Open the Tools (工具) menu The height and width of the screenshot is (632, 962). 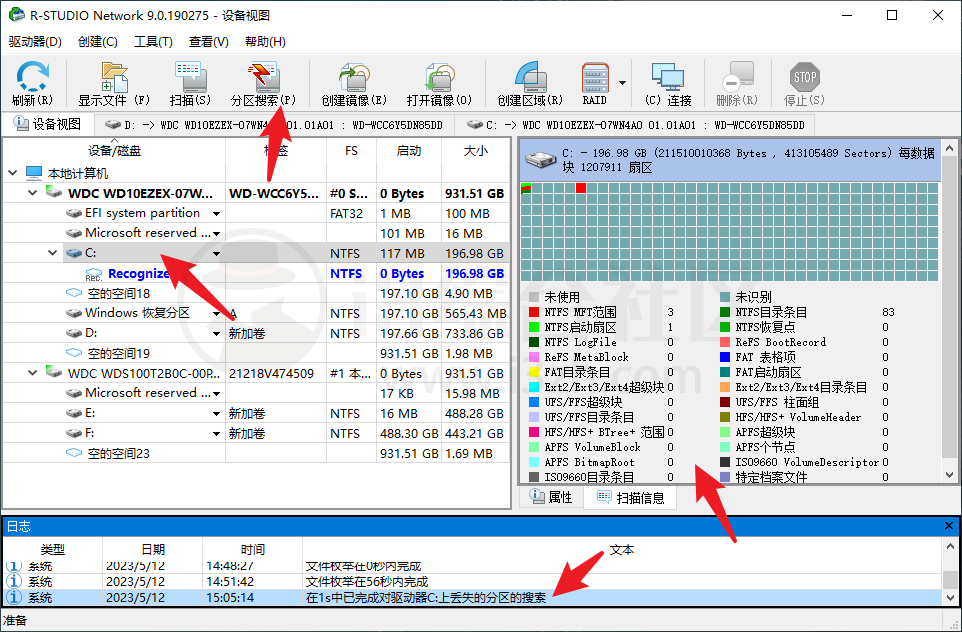click(153, 42)
